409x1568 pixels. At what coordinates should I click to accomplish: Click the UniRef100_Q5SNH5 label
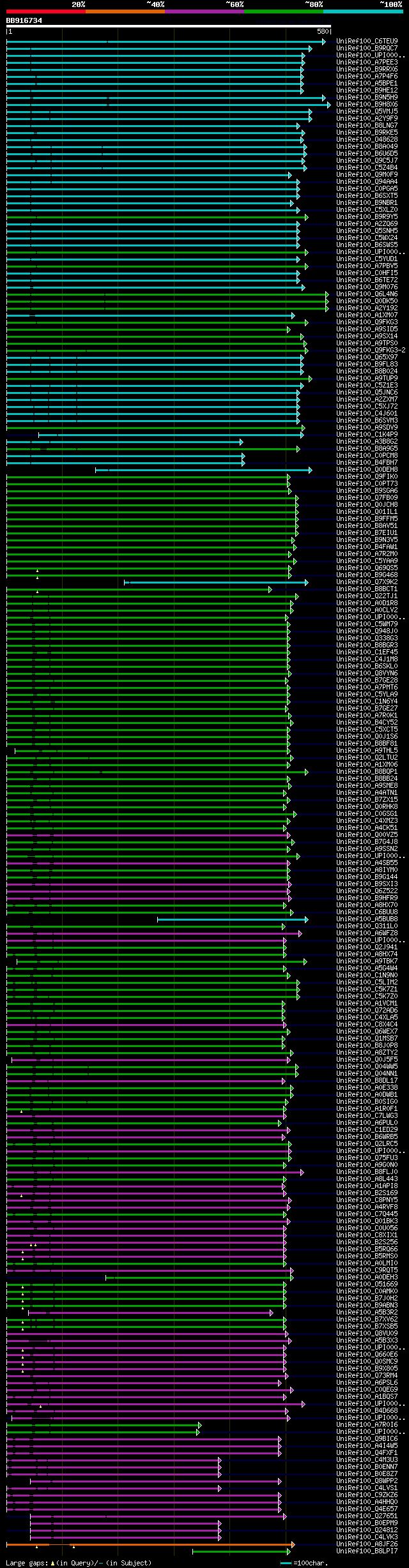click(x=367, y=230)
